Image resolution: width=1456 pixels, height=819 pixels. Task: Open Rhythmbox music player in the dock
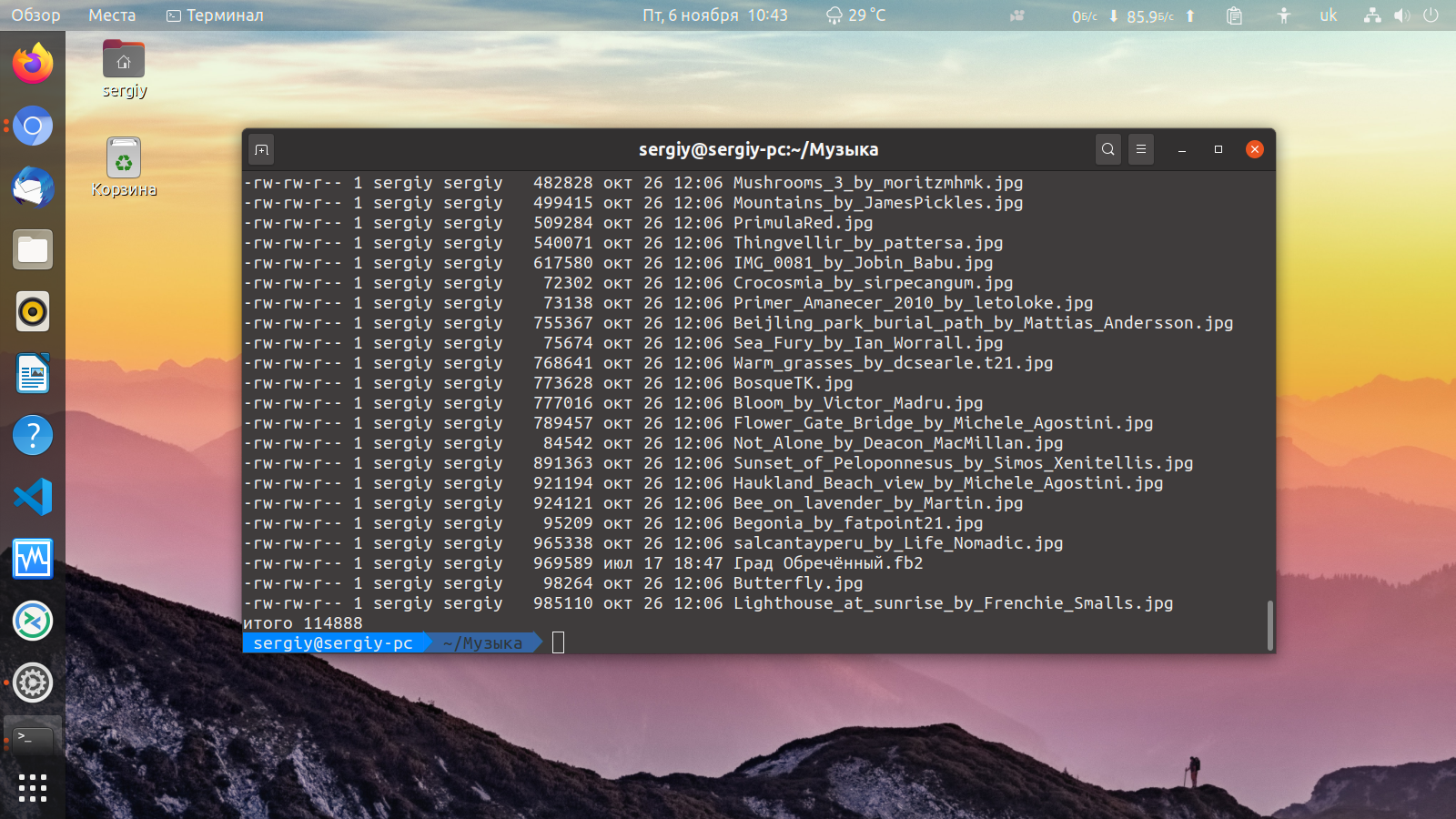click(33, 311)
